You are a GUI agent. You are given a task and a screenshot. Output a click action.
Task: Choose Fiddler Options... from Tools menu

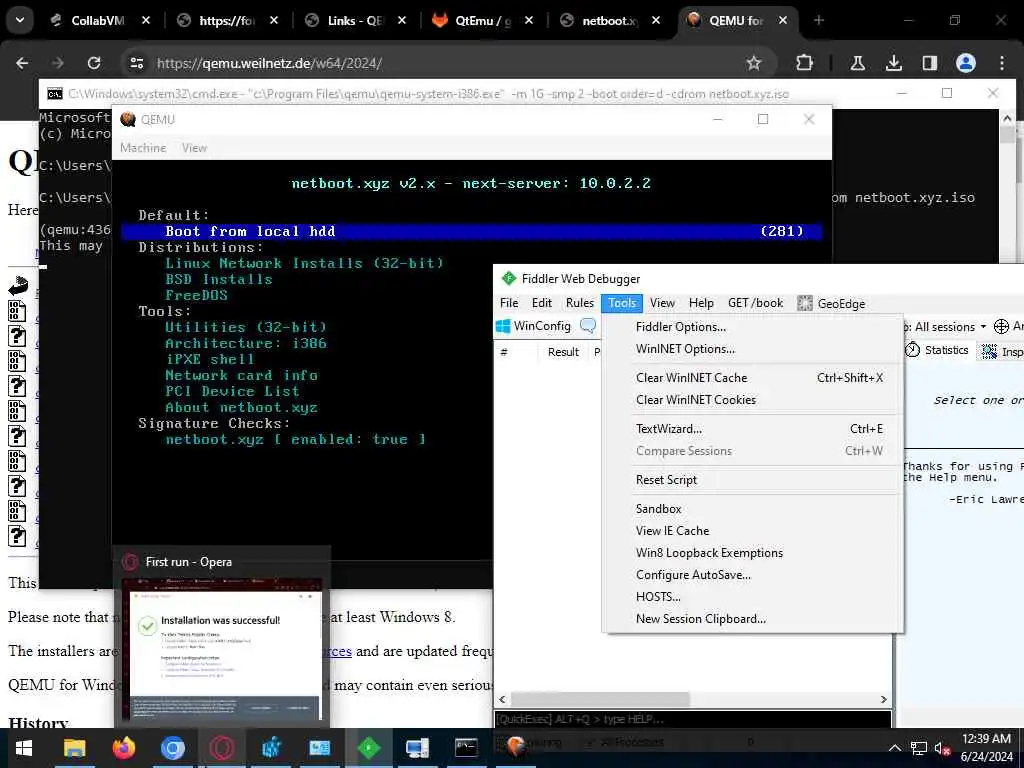click(681, 327)
